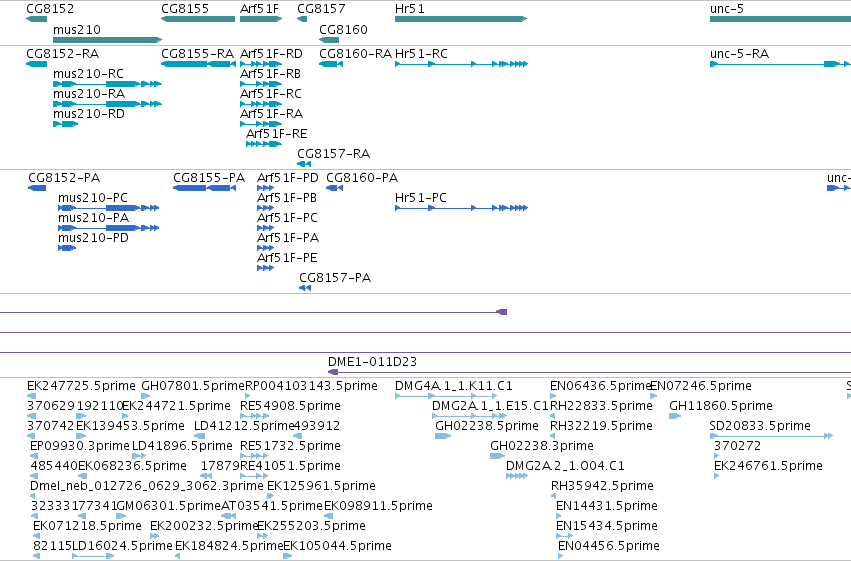Open the RE54908.5prime EST label
The height and width of the screenshot is (561, 851).
coord(290,406)
